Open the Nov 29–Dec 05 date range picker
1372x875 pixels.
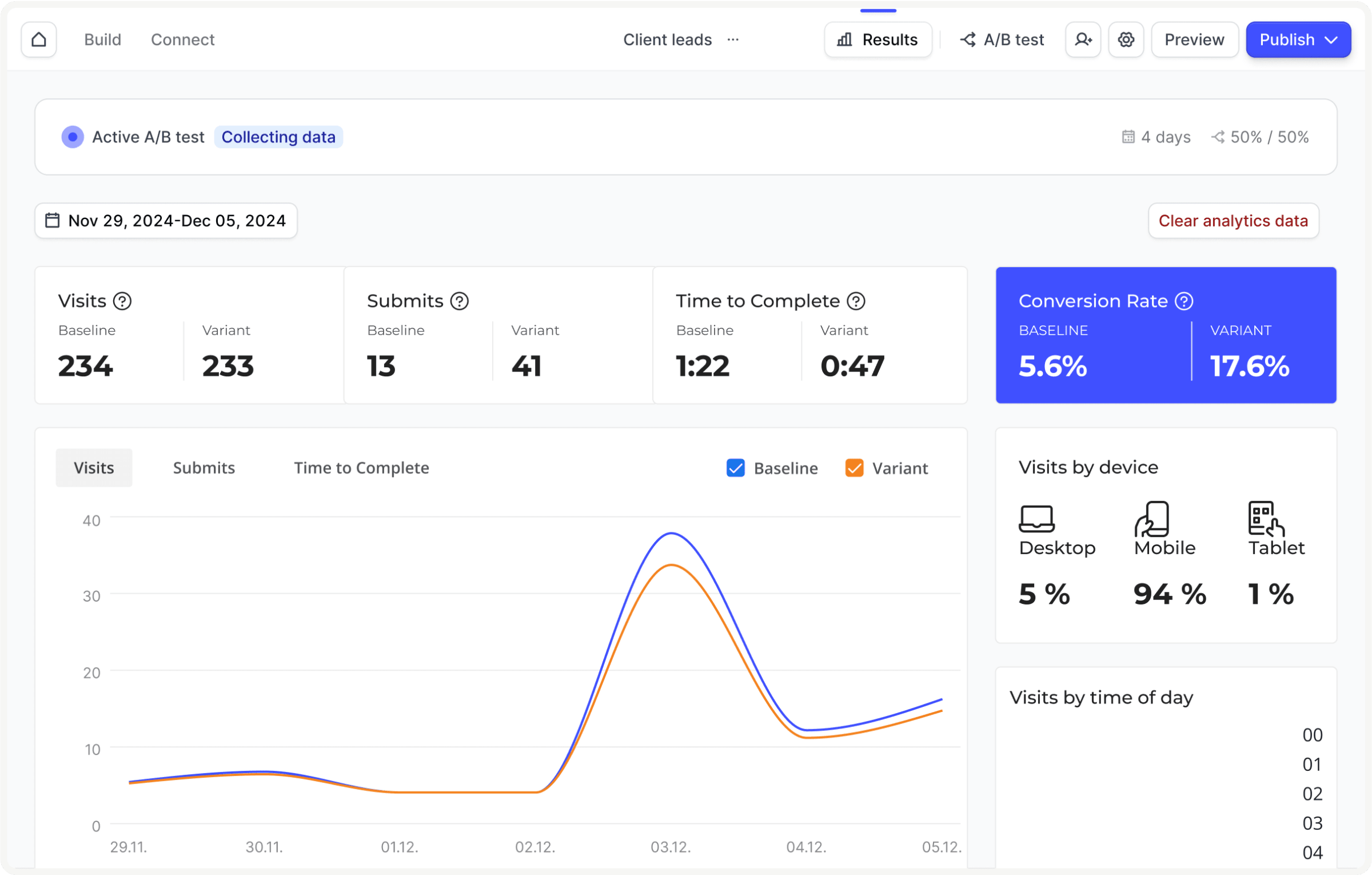166,221
